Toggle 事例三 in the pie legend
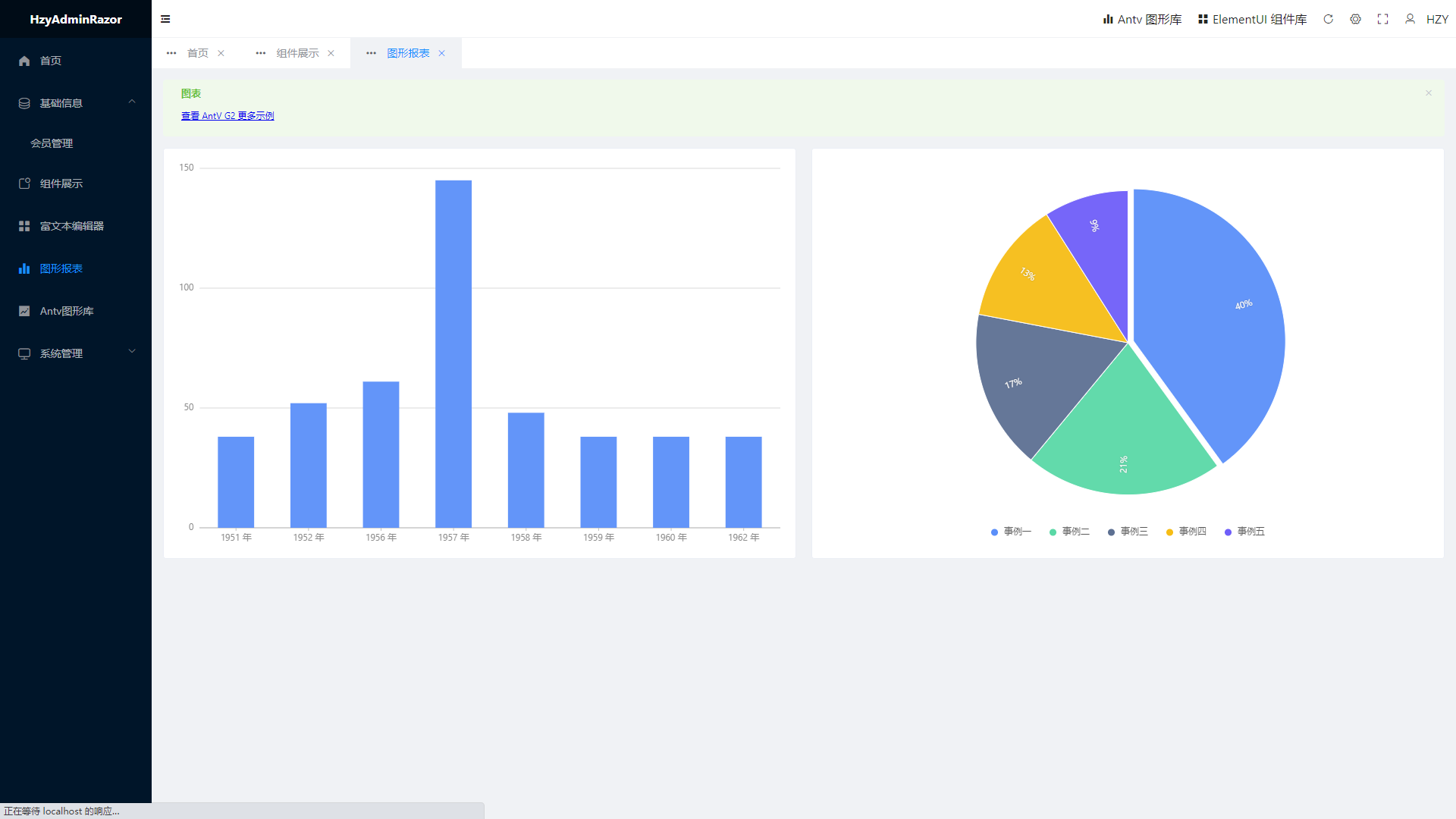This screenshot has width=1456, height=819. (x=1128, y=532)
